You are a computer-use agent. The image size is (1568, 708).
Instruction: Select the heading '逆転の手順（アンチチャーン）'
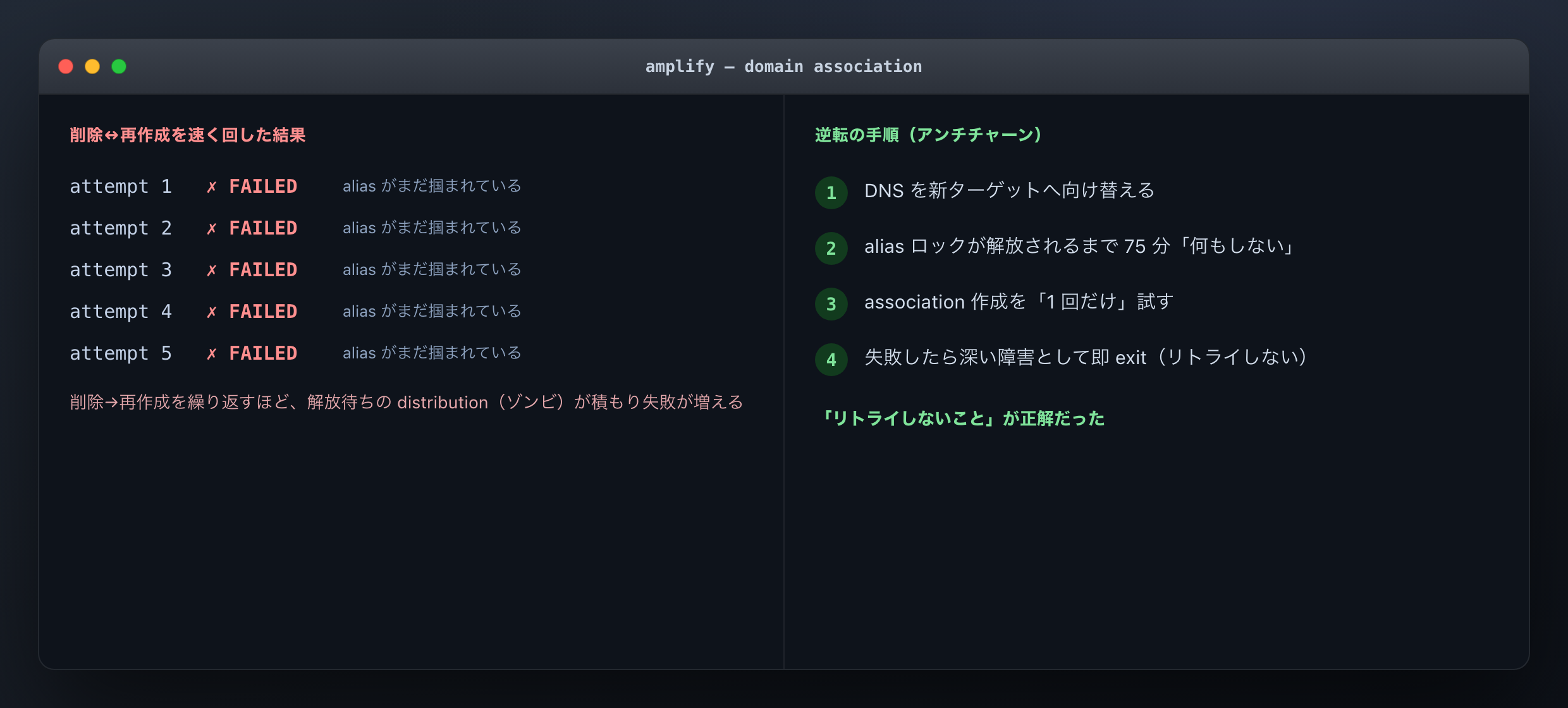[x=928, y=135]
